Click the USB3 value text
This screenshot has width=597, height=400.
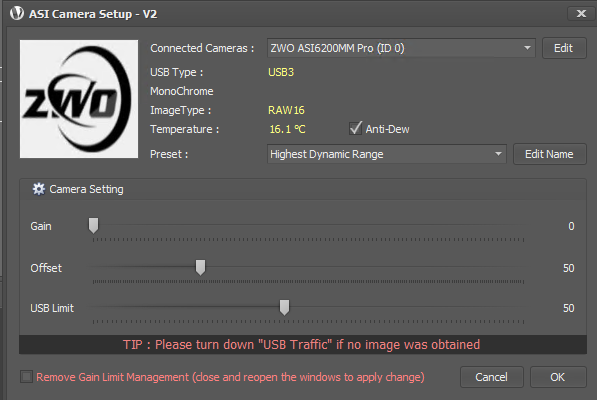click(281, 72)
